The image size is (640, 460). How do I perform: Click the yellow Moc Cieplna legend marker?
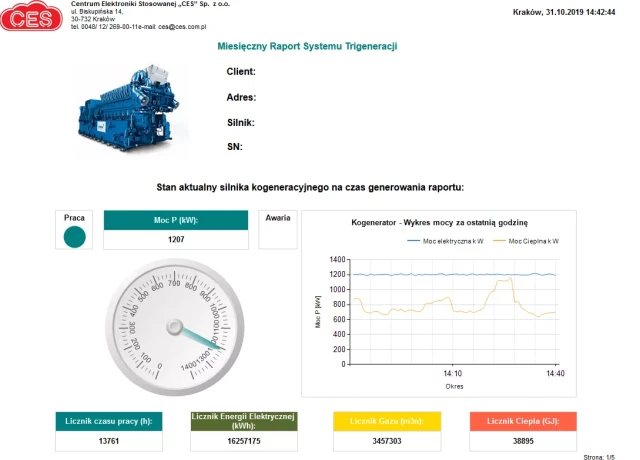(499, 241)
